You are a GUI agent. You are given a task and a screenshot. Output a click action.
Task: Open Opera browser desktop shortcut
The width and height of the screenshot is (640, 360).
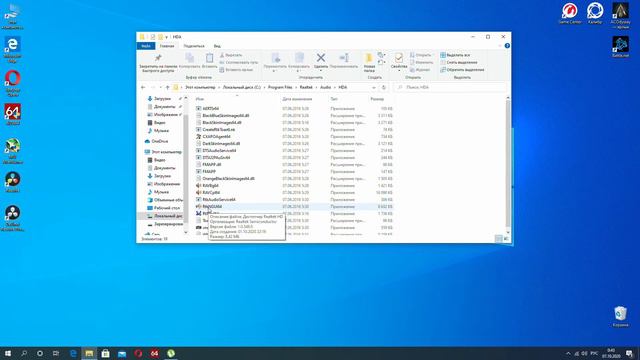coord(13,83)
